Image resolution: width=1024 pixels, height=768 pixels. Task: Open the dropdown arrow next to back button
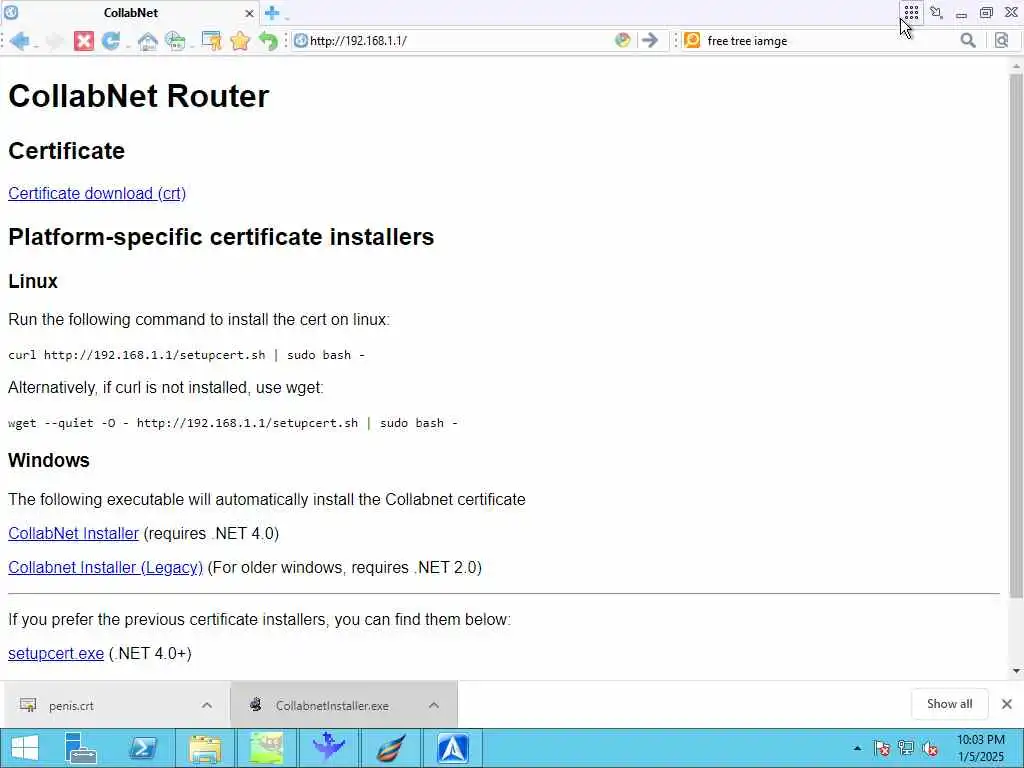coord(35,46)
